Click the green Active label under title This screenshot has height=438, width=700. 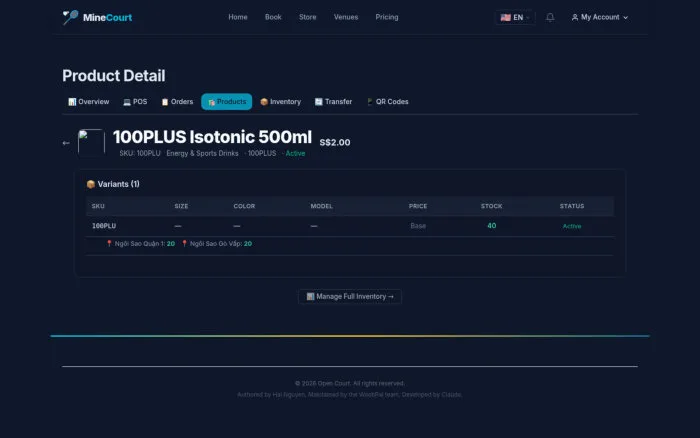(295, 153)
